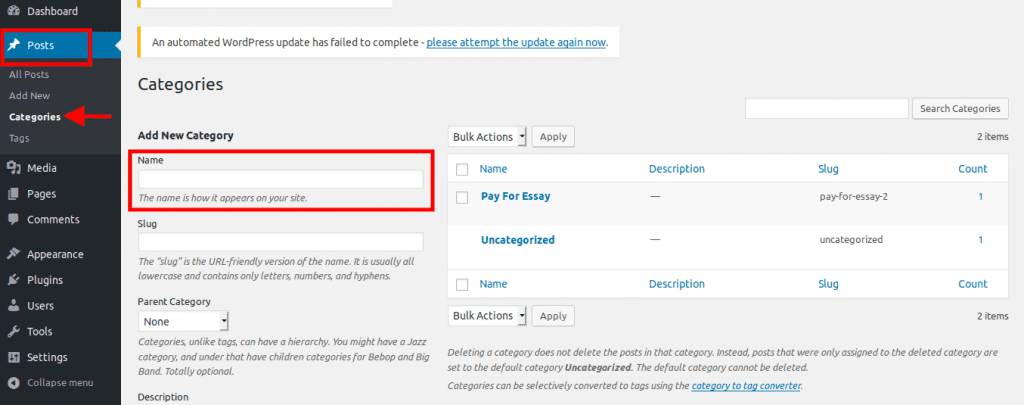Open the top Bulk Actions dropdown
Viewport: 1024px width, 405px height.
click(x=487, y=137)
